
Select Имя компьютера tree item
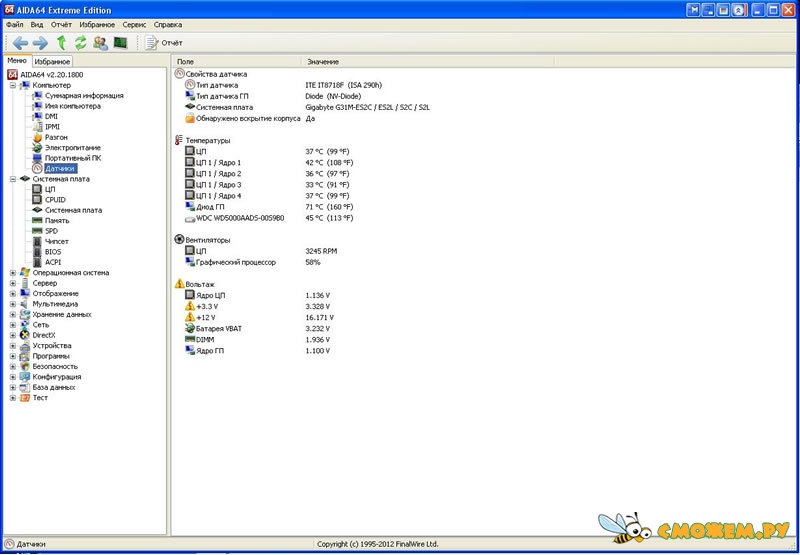[x=72, y=106]
